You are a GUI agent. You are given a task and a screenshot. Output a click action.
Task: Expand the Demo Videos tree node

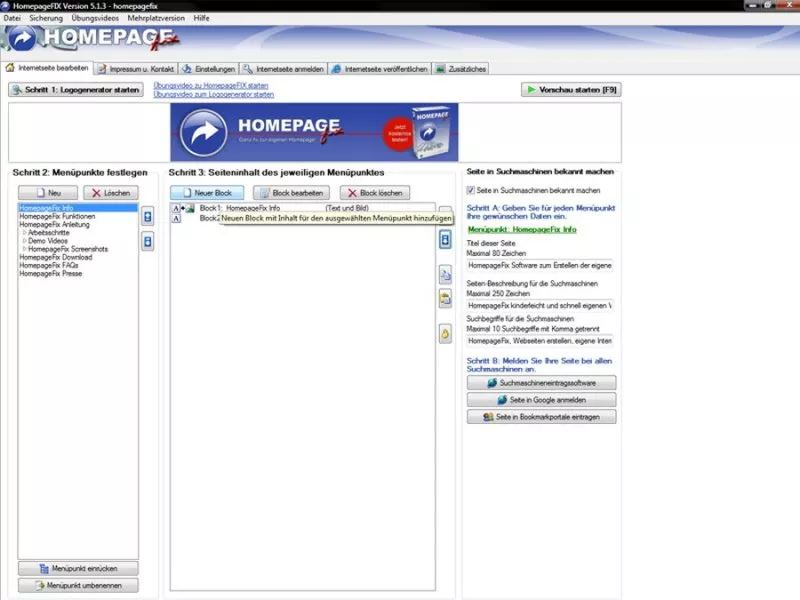[24, 240]
